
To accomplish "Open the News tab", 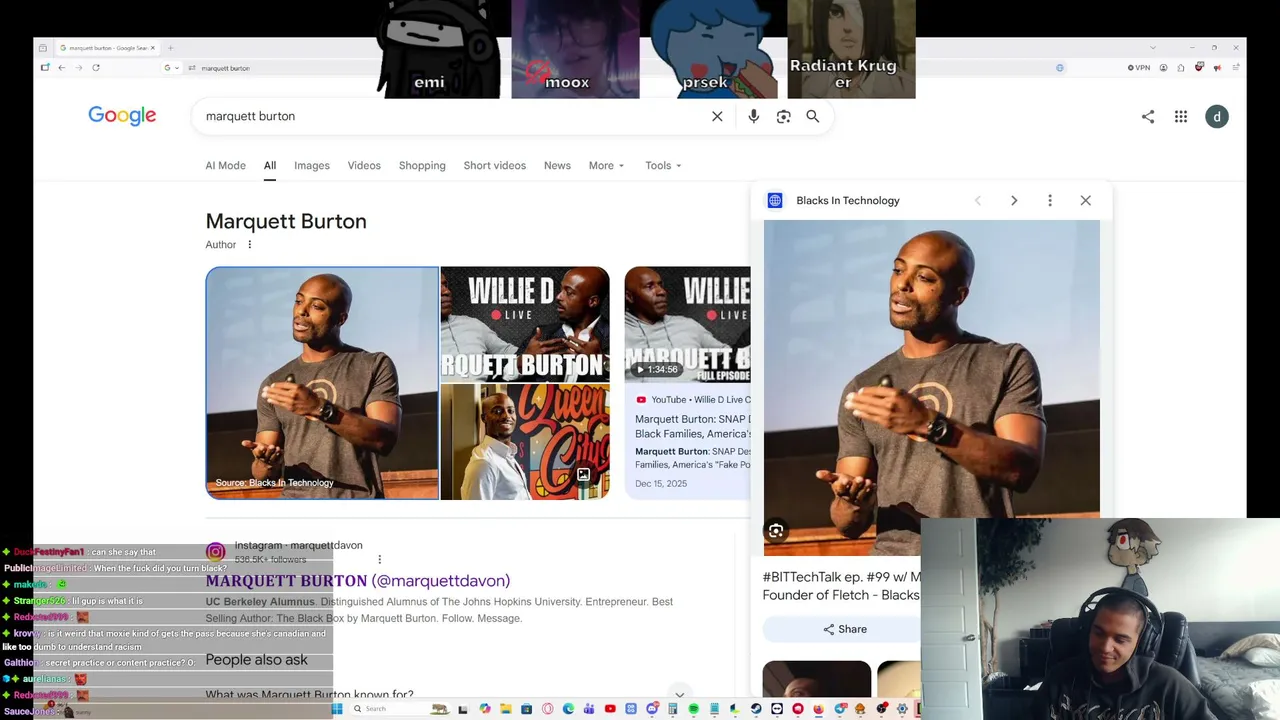I will pyautogui.click(x=557, y=166).
